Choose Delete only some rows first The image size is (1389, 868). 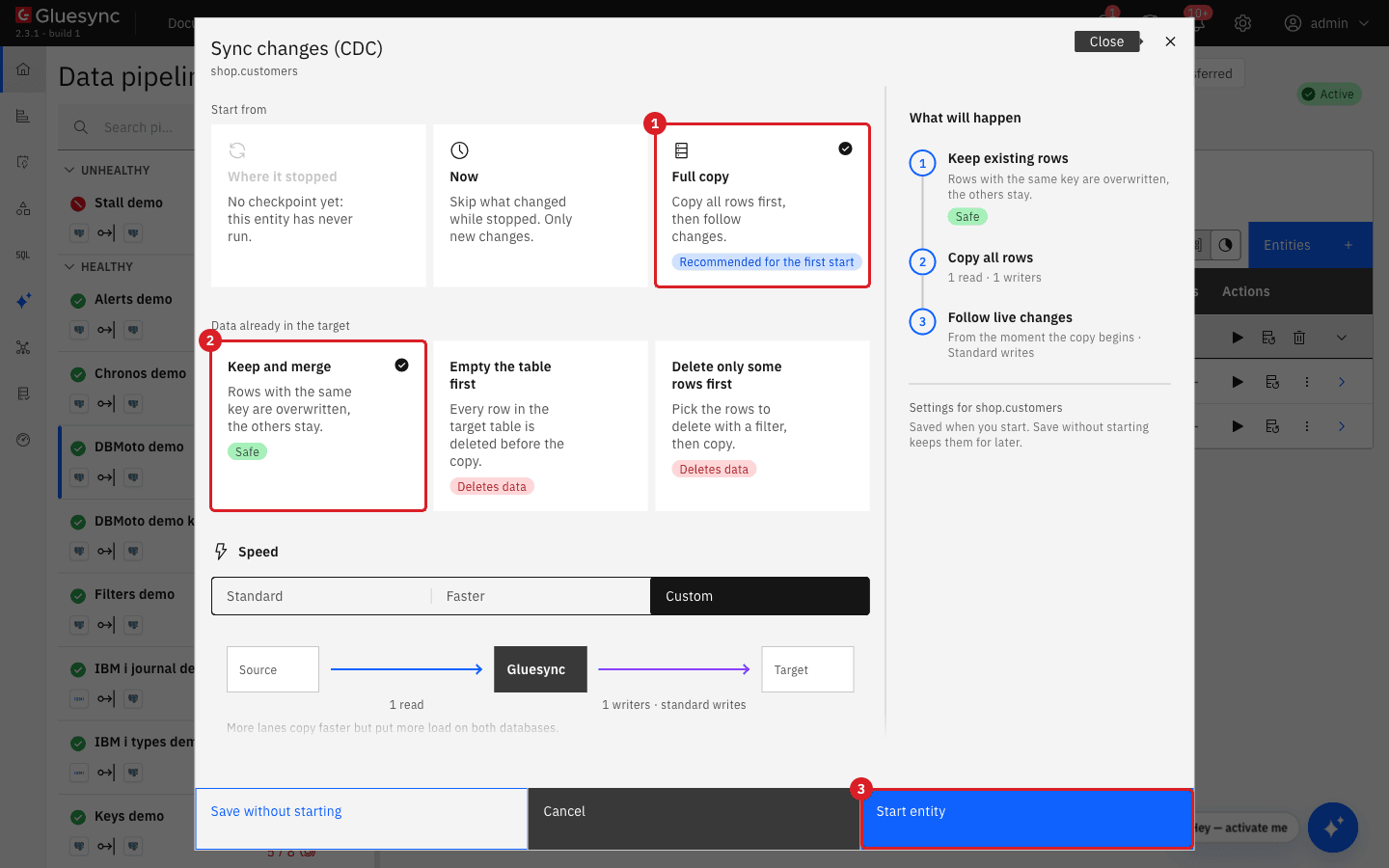click(762, 425)
